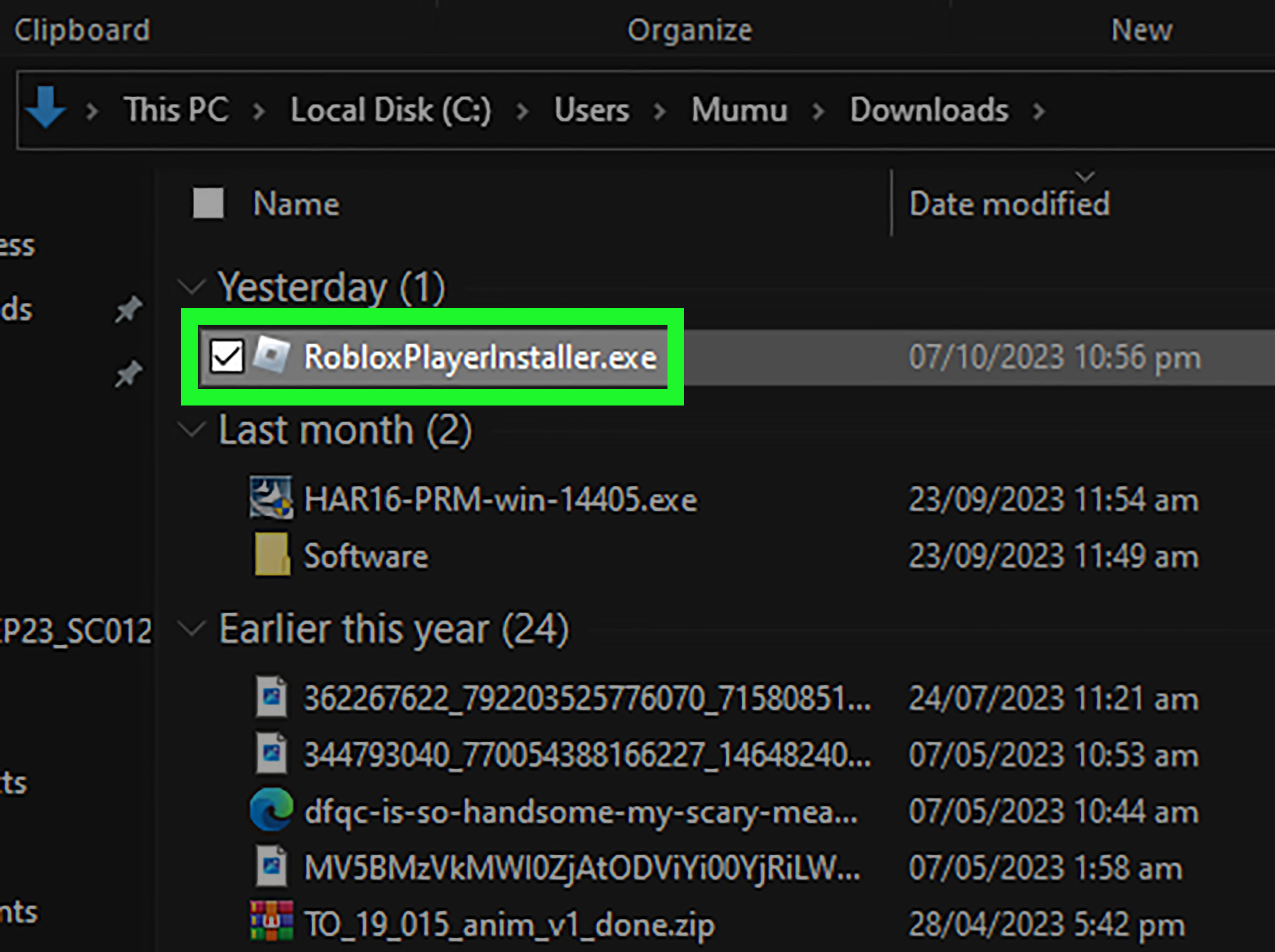The image size is (1275, 952).
Task: Click the Roblox icon beside RobloxPlayerInstaller.exe
Action: (x=271, y=356)
